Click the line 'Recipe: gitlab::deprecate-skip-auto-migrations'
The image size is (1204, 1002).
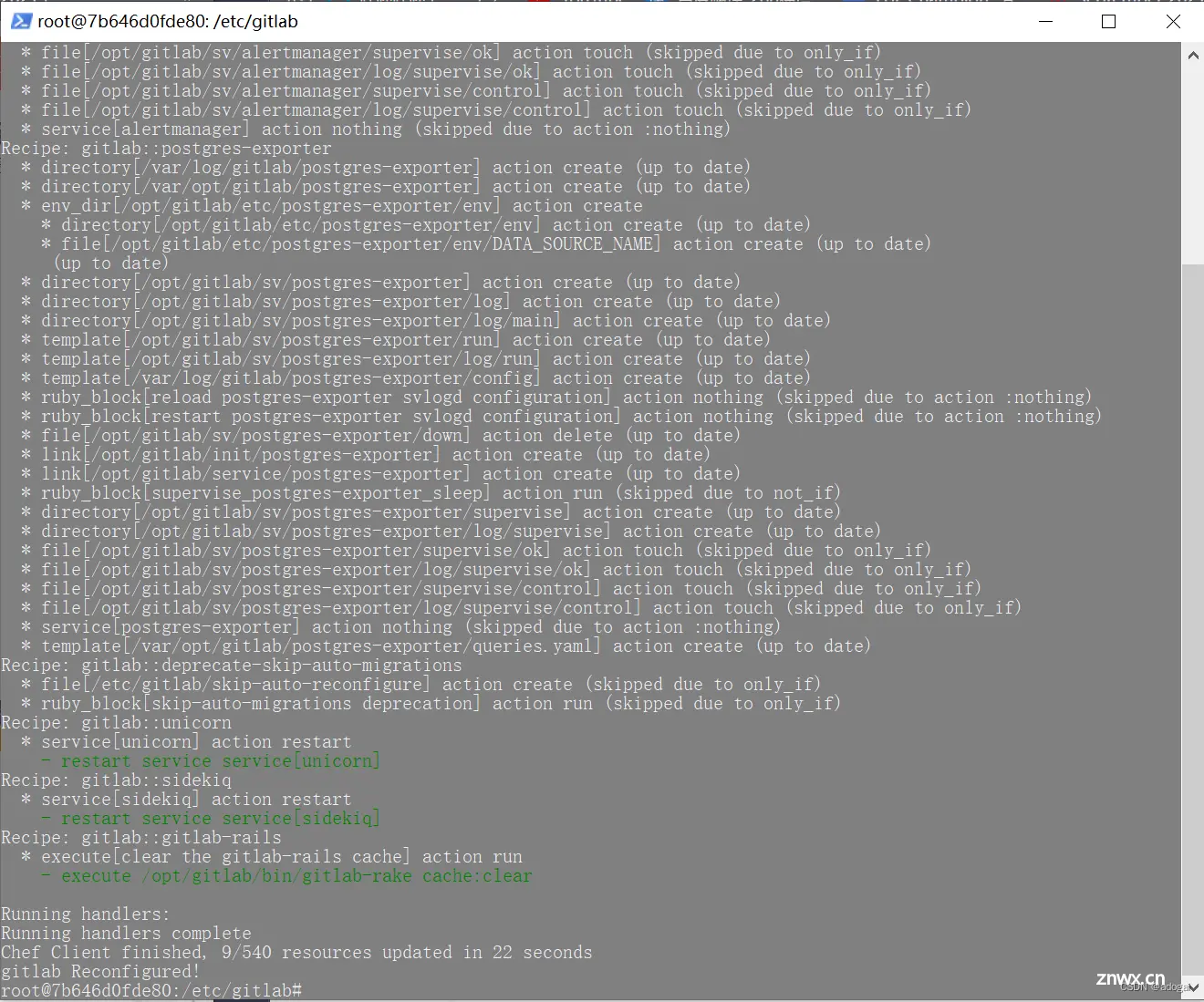coord(232,666)
